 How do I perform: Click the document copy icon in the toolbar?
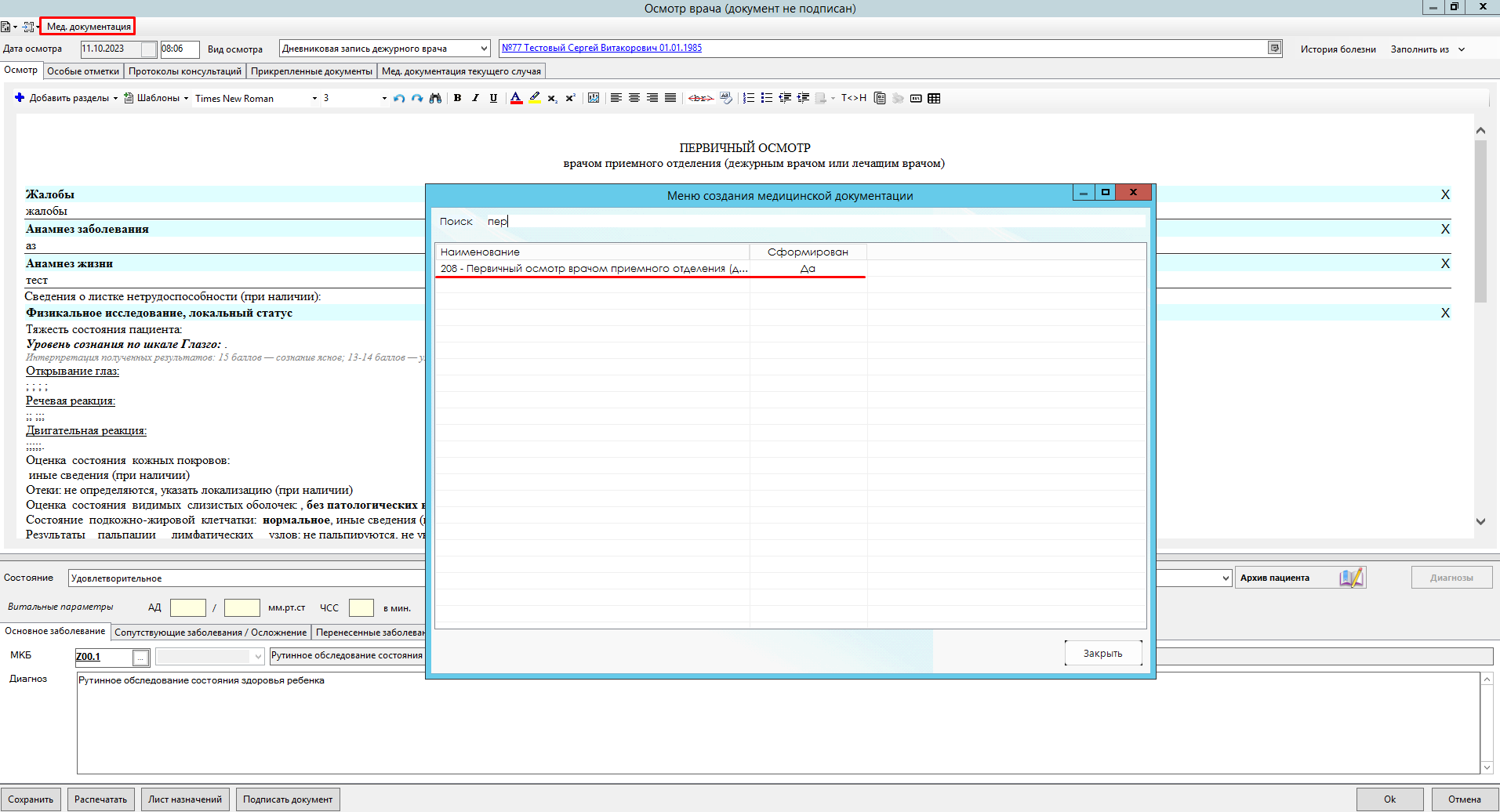point(880,98)
